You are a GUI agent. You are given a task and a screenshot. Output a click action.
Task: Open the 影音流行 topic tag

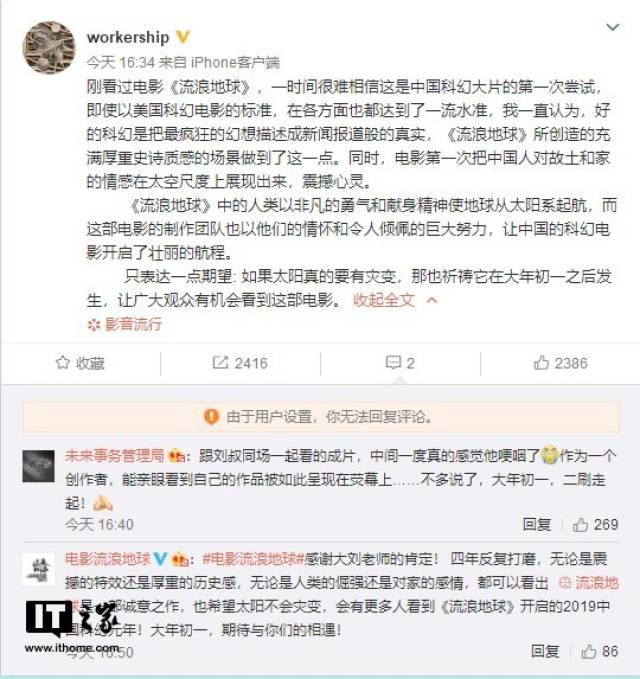pyautogui.click(x=125, y=324)
